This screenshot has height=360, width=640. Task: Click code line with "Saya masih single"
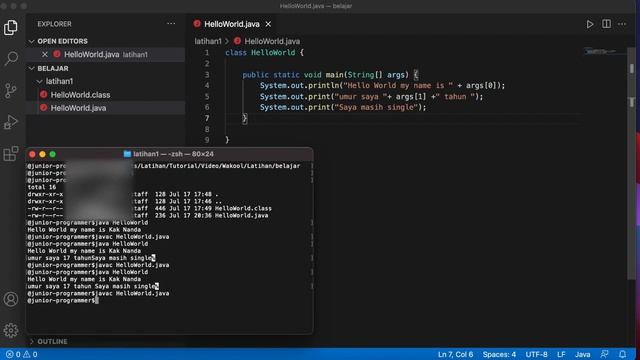[343, 107]
